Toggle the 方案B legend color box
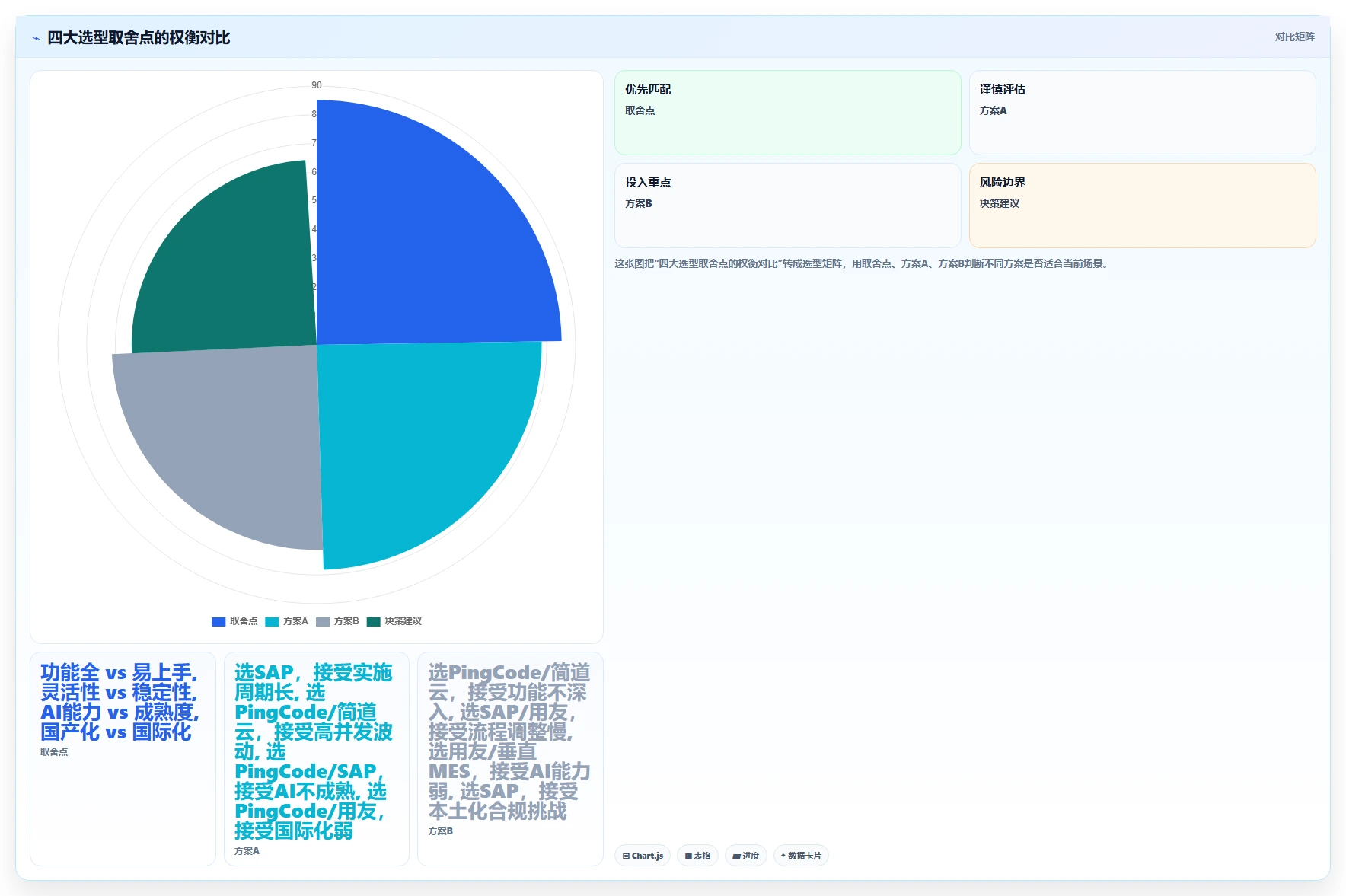This screenshot has height=896, width=1346. 323,621
